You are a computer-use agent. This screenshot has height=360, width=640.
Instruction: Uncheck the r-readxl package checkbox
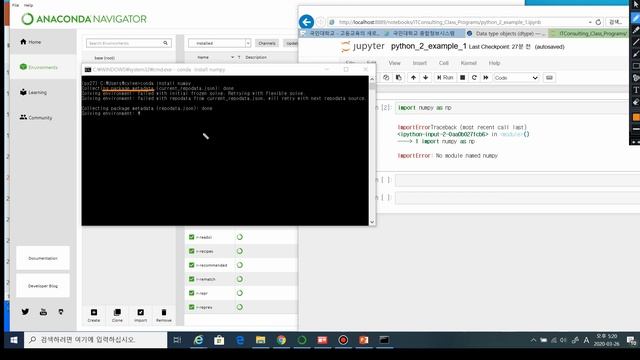point(191,237)
